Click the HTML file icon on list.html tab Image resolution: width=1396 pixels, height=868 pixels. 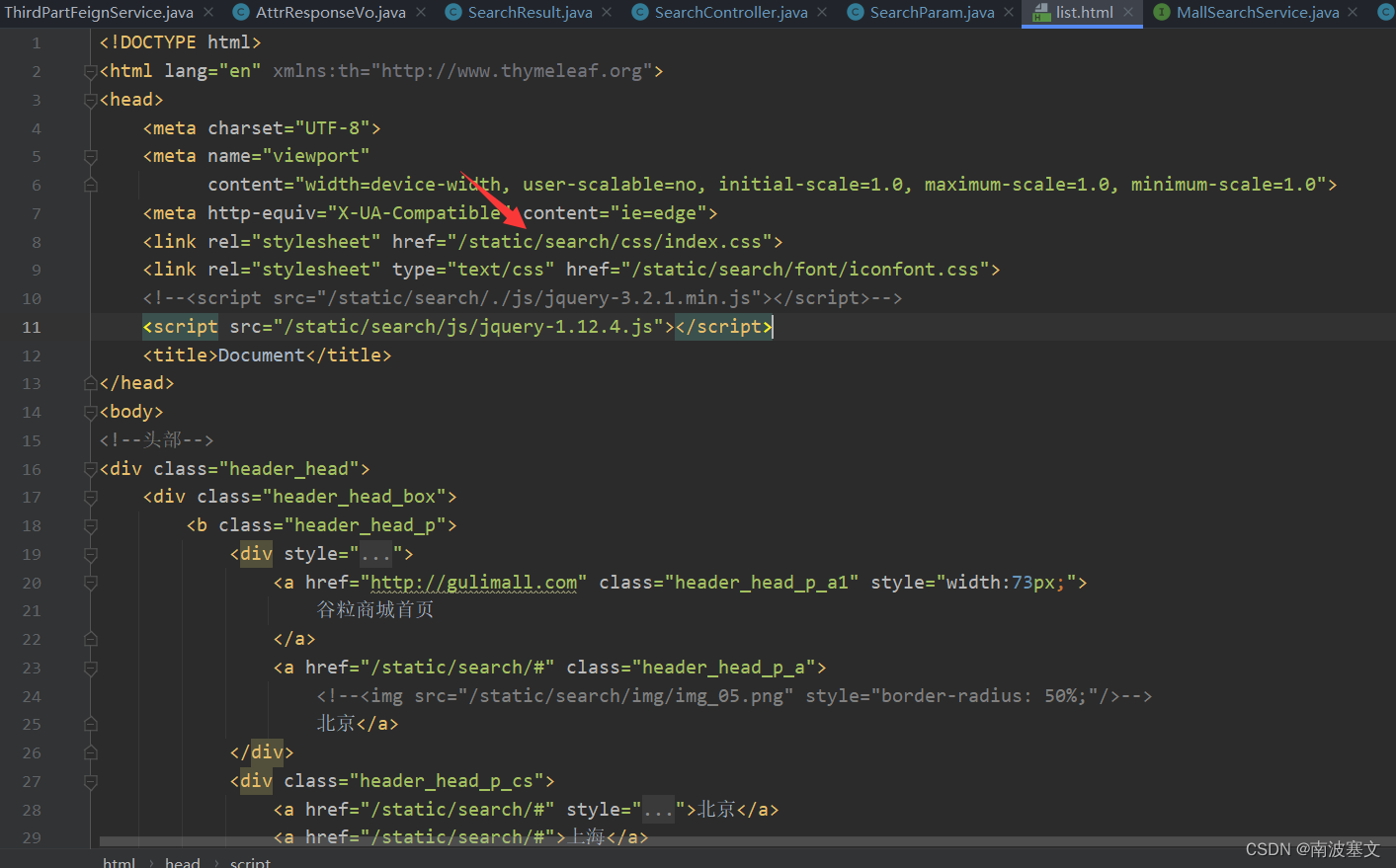point(1041,13)
